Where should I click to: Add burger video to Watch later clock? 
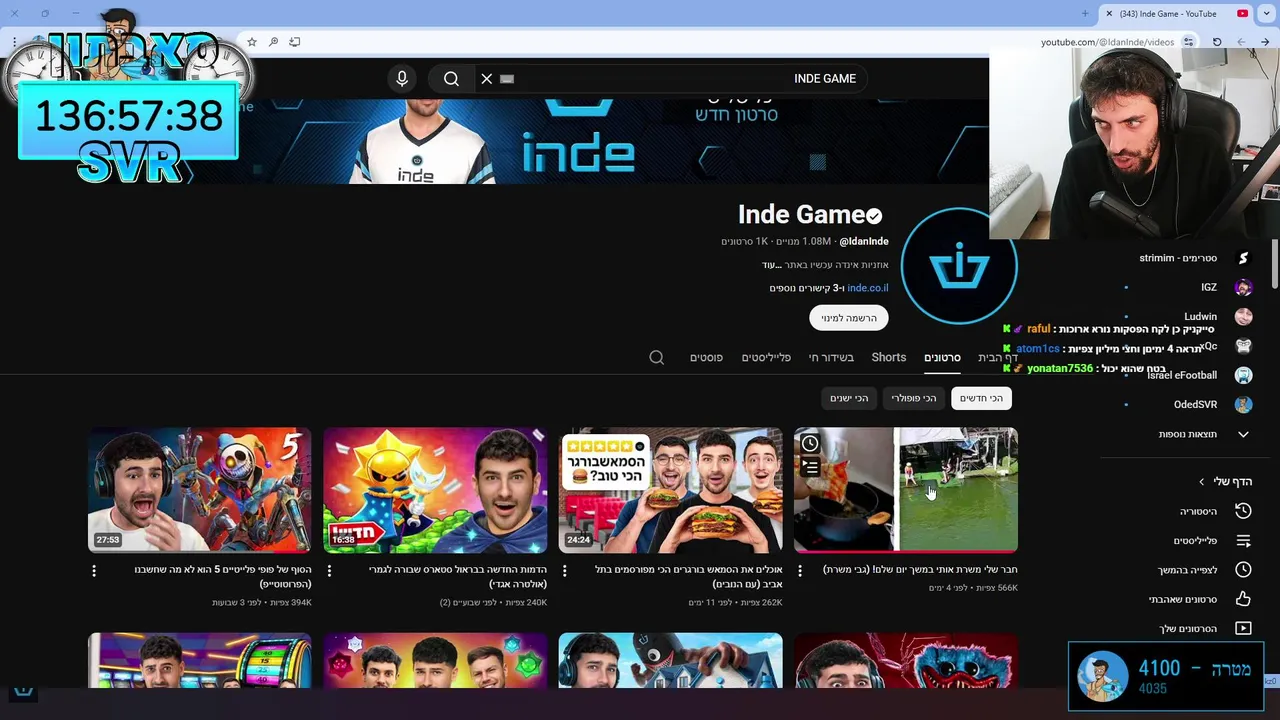pyautogui.click(x=810, y=444)
